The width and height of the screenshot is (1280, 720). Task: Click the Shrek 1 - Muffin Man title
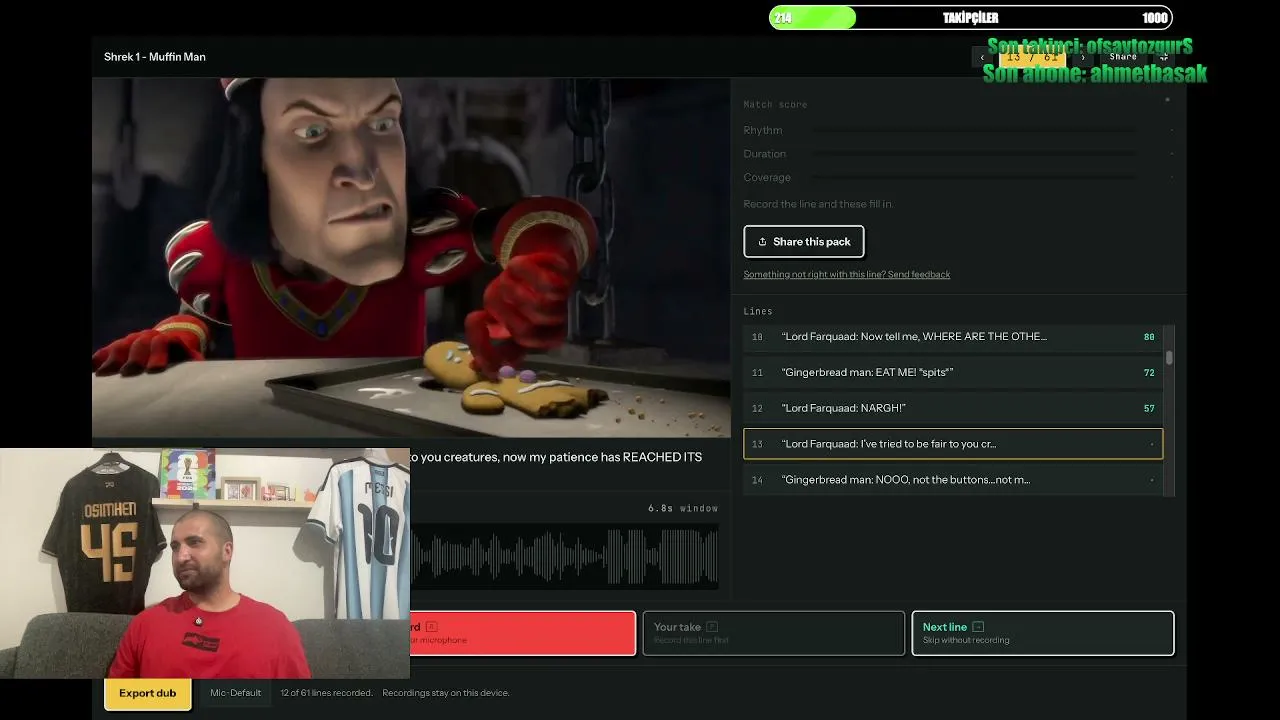tap(155, 57)
